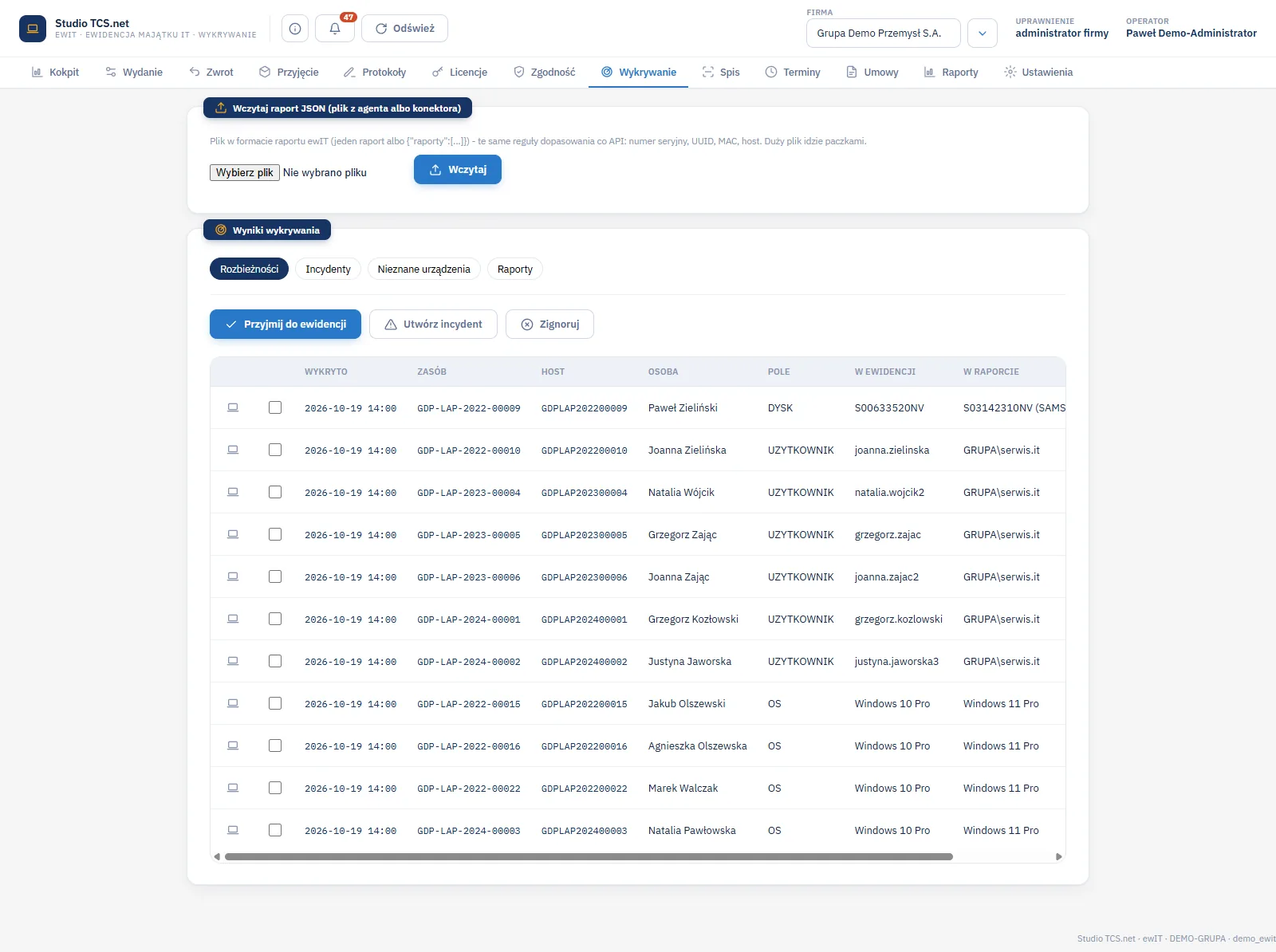Viewport: 1276px width, 952px height.
Task: Tick the checkbox for Grzegorz Kozłowski
Action: click(x=275, y=619)
